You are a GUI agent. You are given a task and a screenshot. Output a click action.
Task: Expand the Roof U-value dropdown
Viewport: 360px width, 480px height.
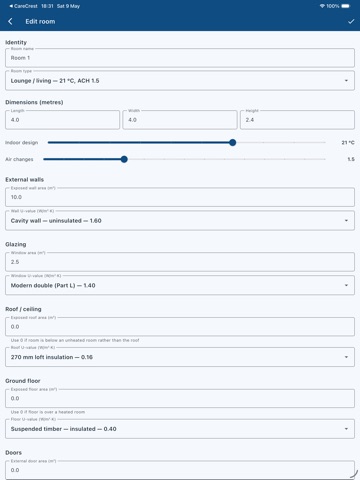(x=180, y=357)
